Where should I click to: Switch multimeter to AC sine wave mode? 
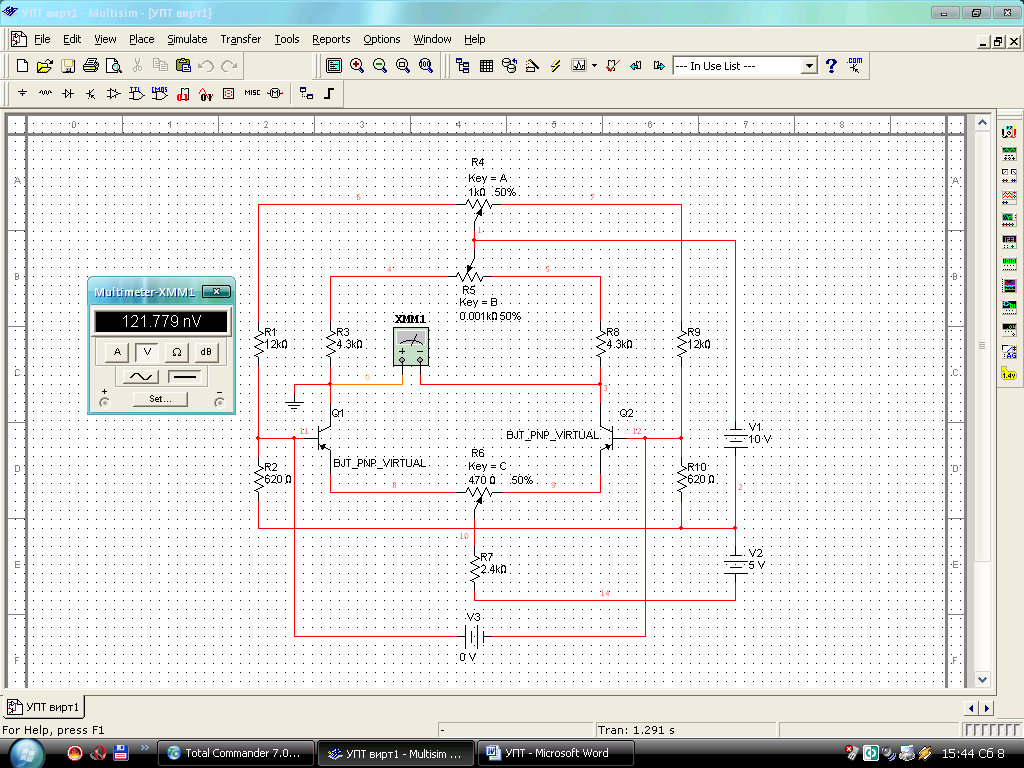(x=141, y=377)
